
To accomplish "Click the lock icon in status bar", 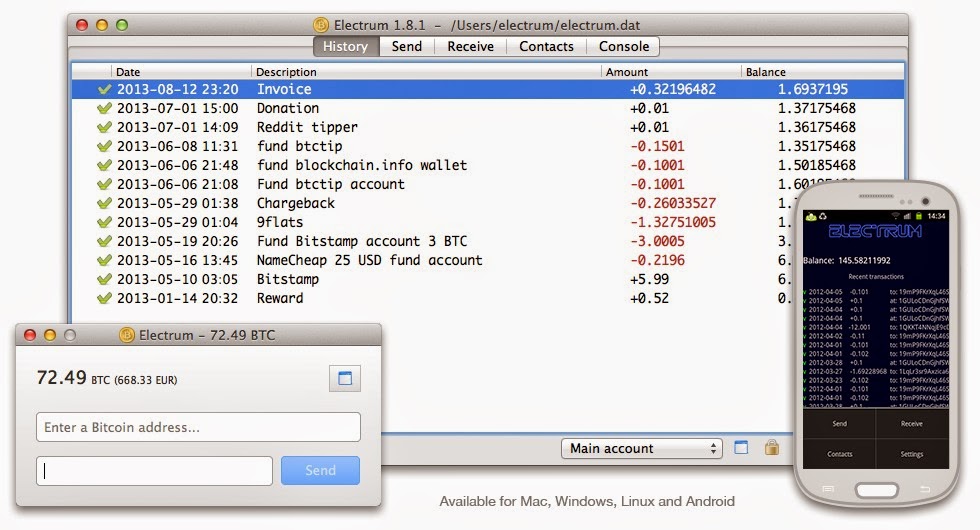I will pos(772,448).
